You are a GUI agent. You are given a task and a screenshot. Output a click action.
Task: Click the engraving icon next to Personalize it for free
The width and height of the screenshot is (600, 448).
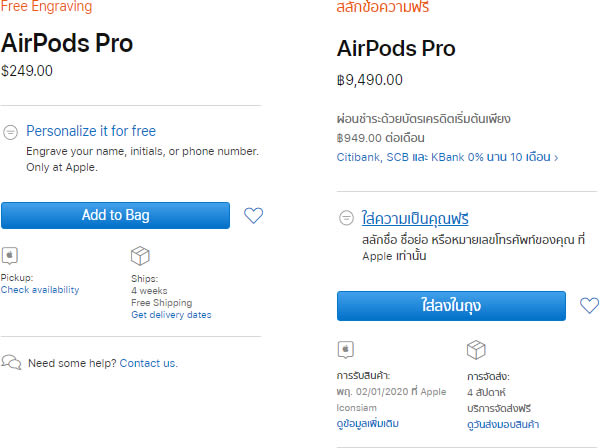(x=11, y=131)
